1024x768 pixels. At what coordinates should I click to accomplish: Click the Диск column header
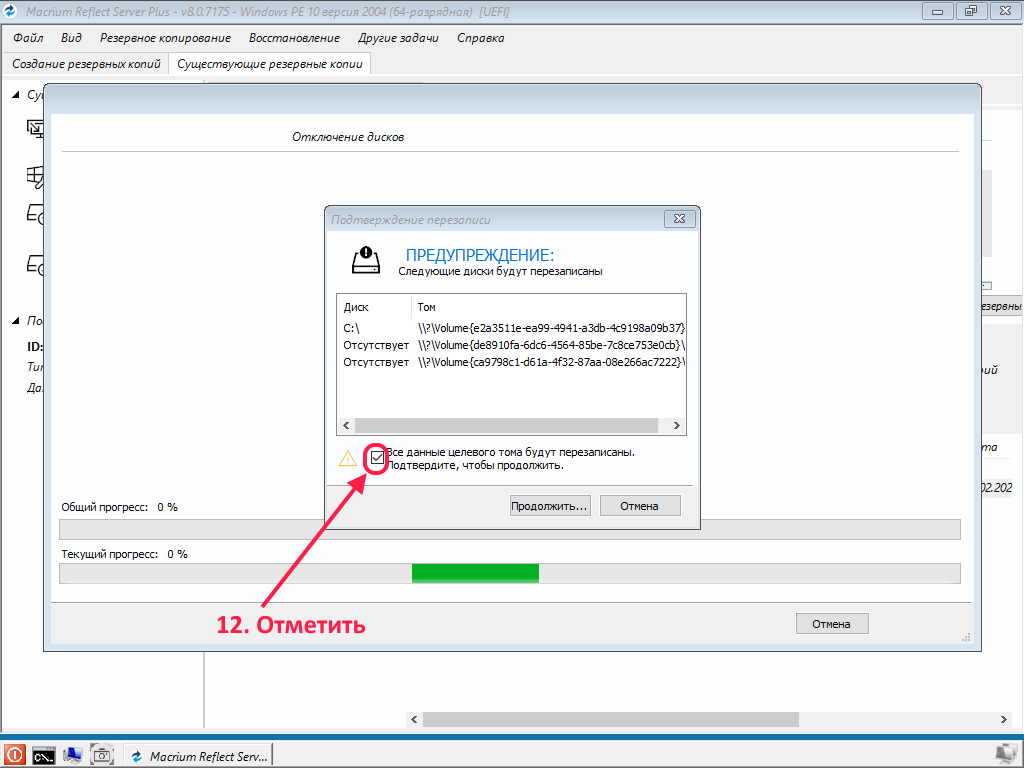(x=374, y=307)
